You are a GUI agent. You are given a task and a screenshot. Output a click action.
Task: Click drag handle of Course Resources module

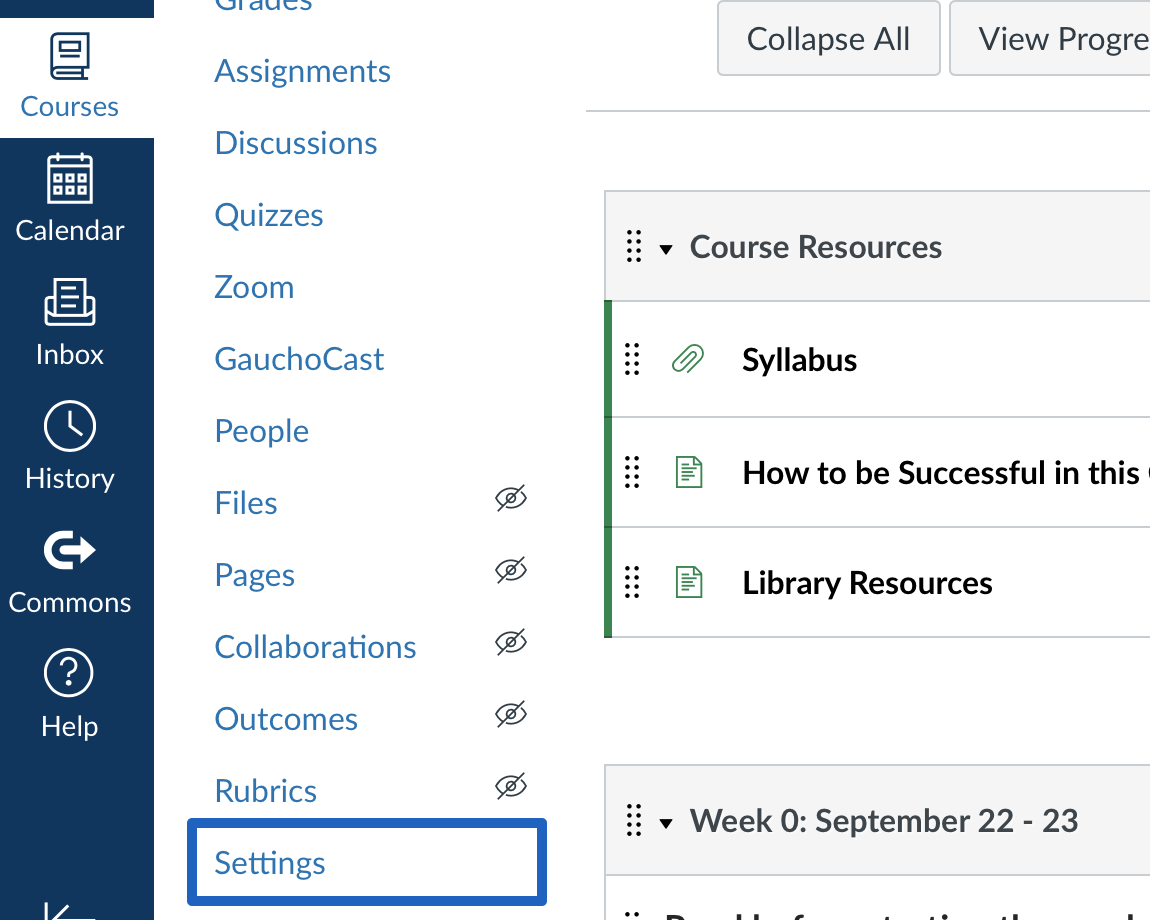click(x=634, y=247)
